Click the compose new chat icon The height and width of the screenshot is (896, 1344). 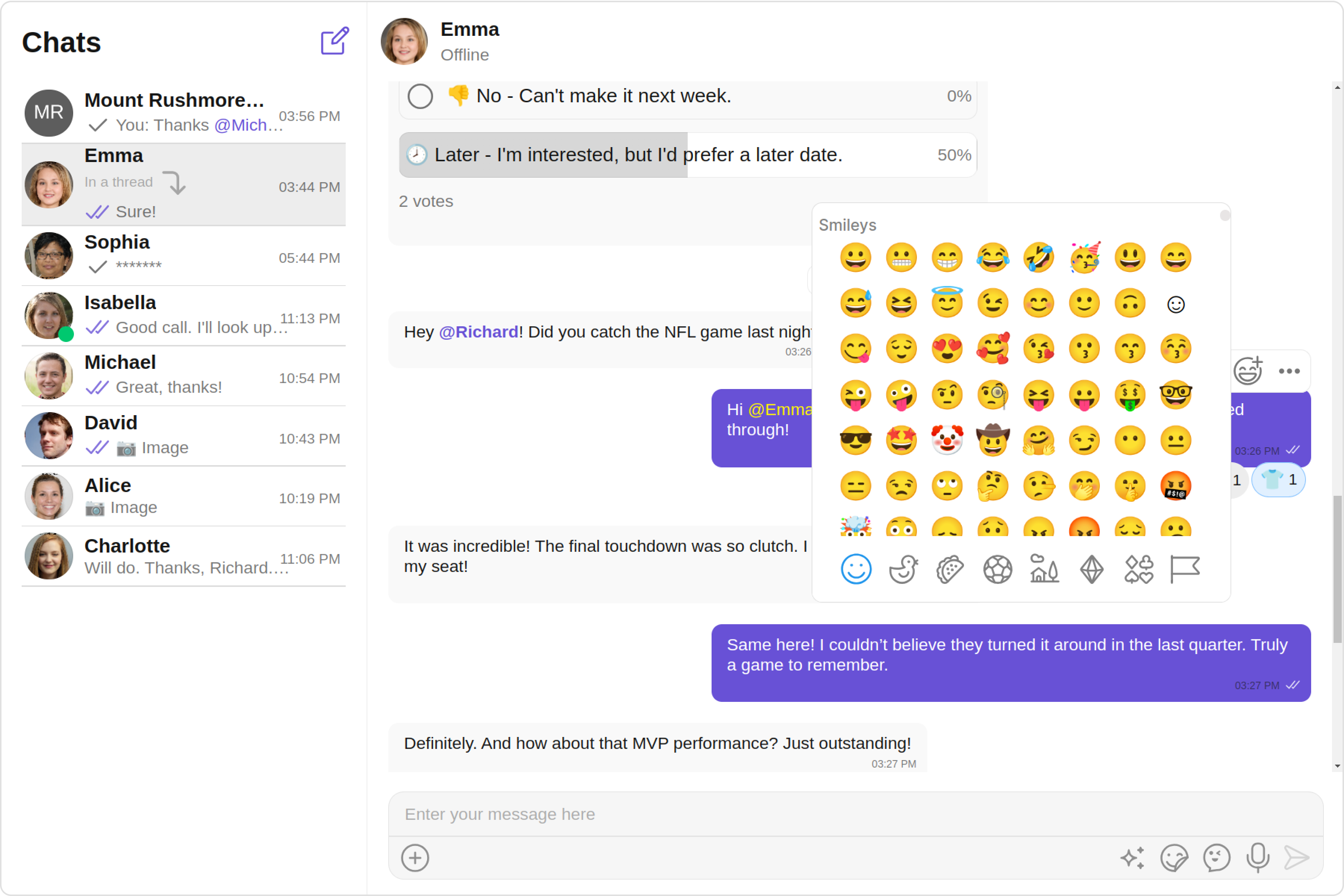(x=334, y=41)
